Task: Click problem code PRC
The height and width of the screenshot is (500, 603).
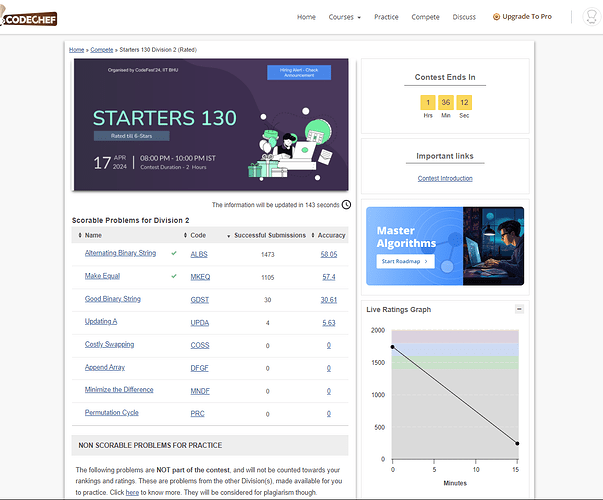Action: click(x=197, y=413)
